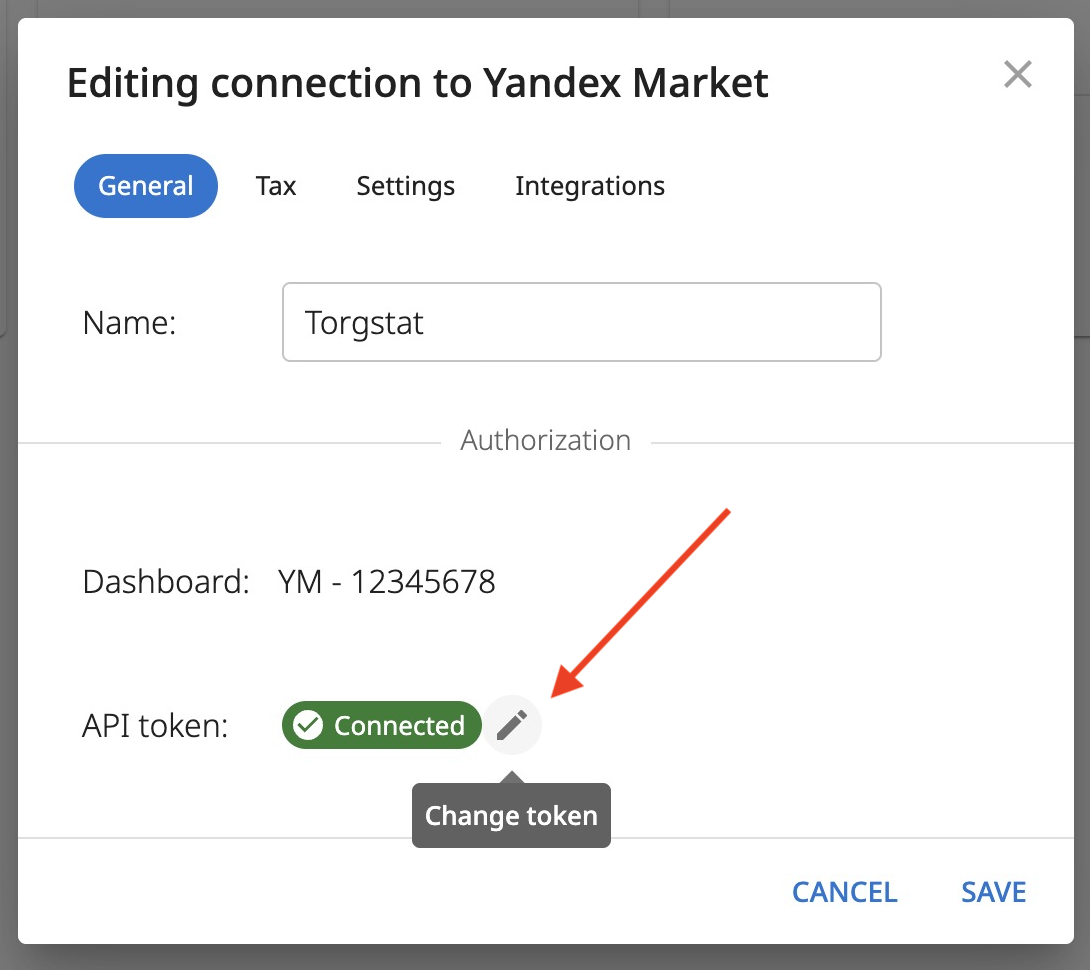Click the Change token tooltip
This screenshot has height=970, width=1090.
point(511,815)
